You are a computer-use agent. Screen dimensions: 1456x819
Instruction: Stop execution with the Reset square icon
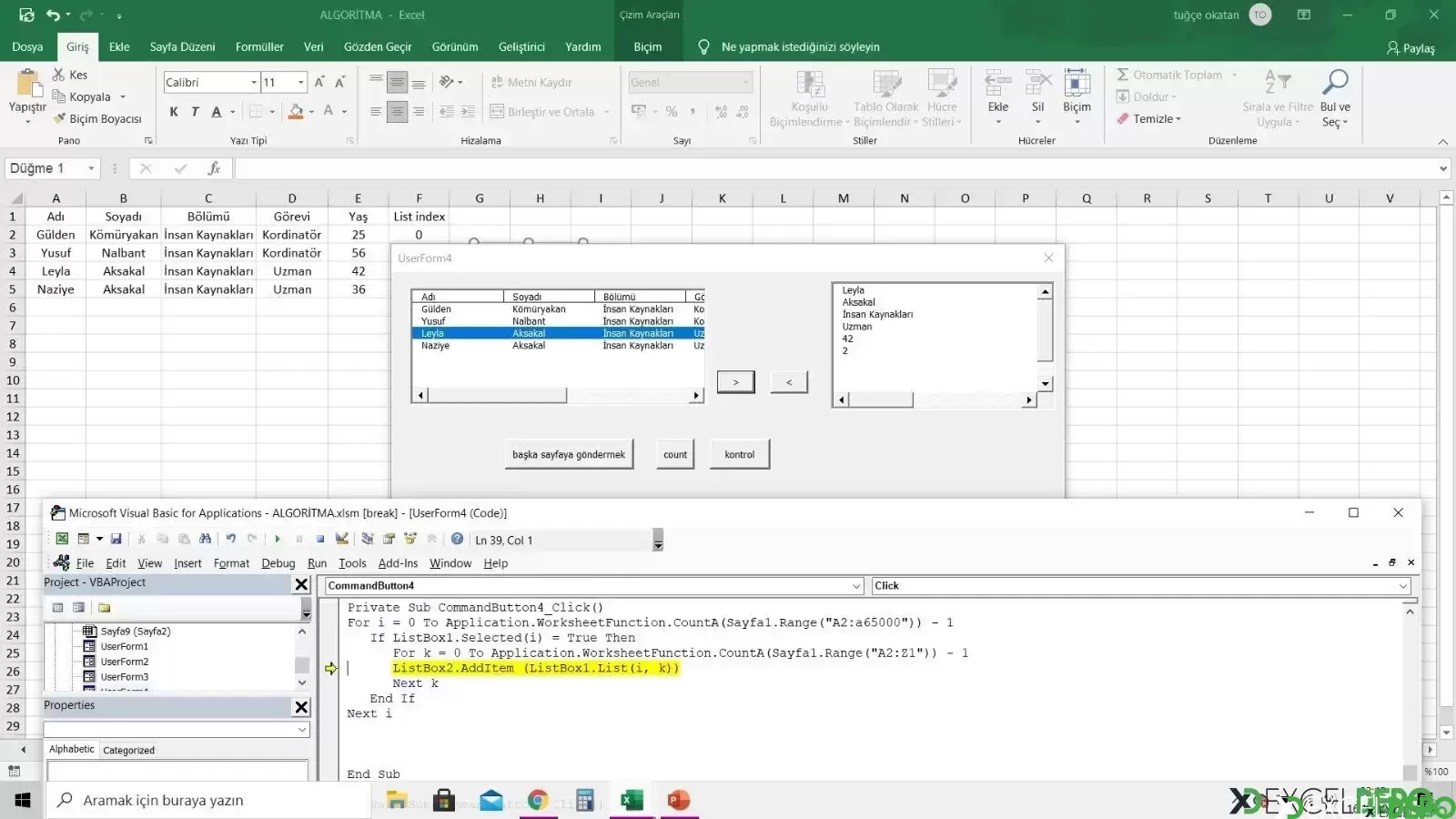(320, 539)
